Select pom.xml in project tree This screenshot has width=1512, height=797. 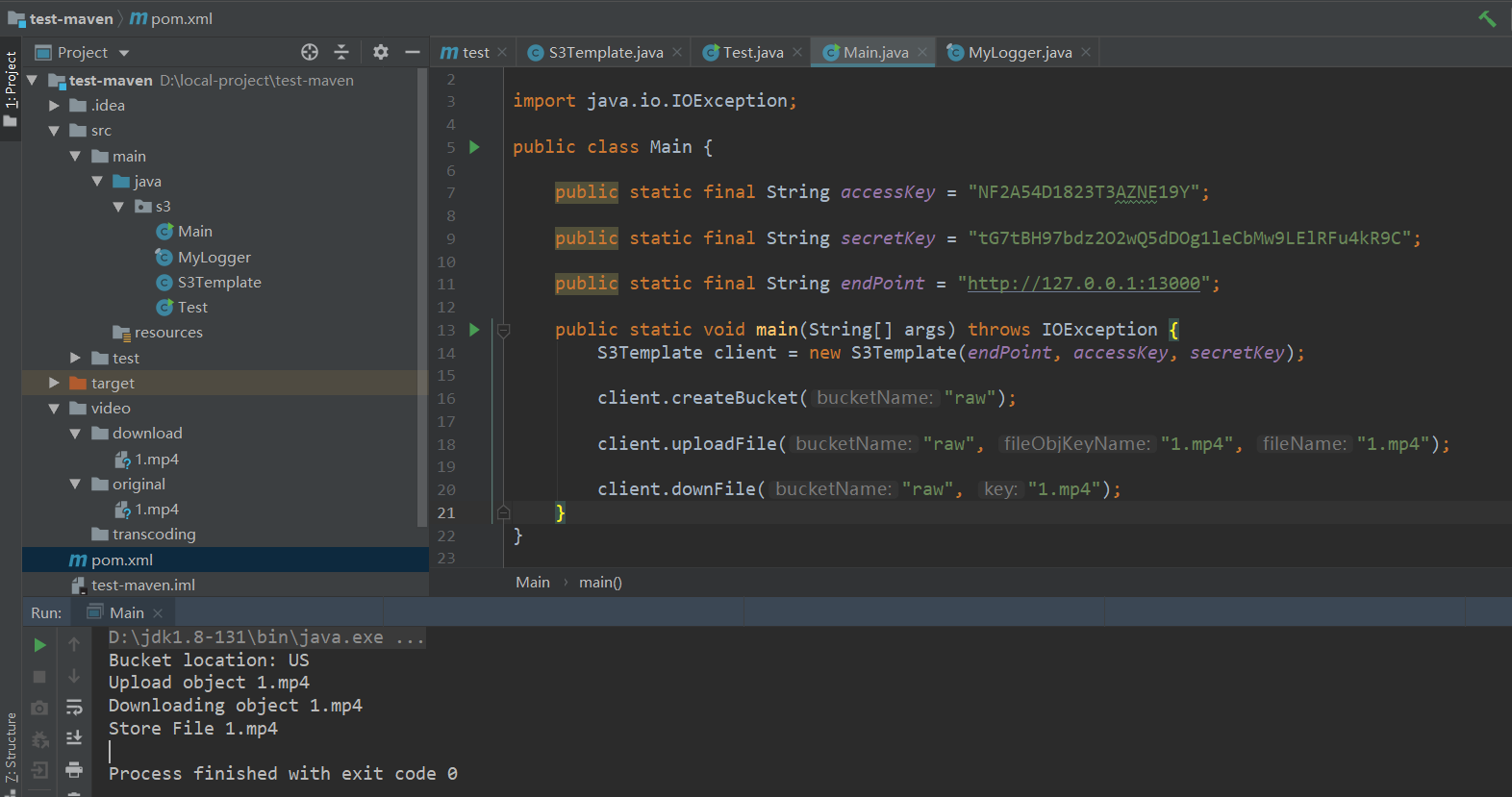[x=225, y=560]
